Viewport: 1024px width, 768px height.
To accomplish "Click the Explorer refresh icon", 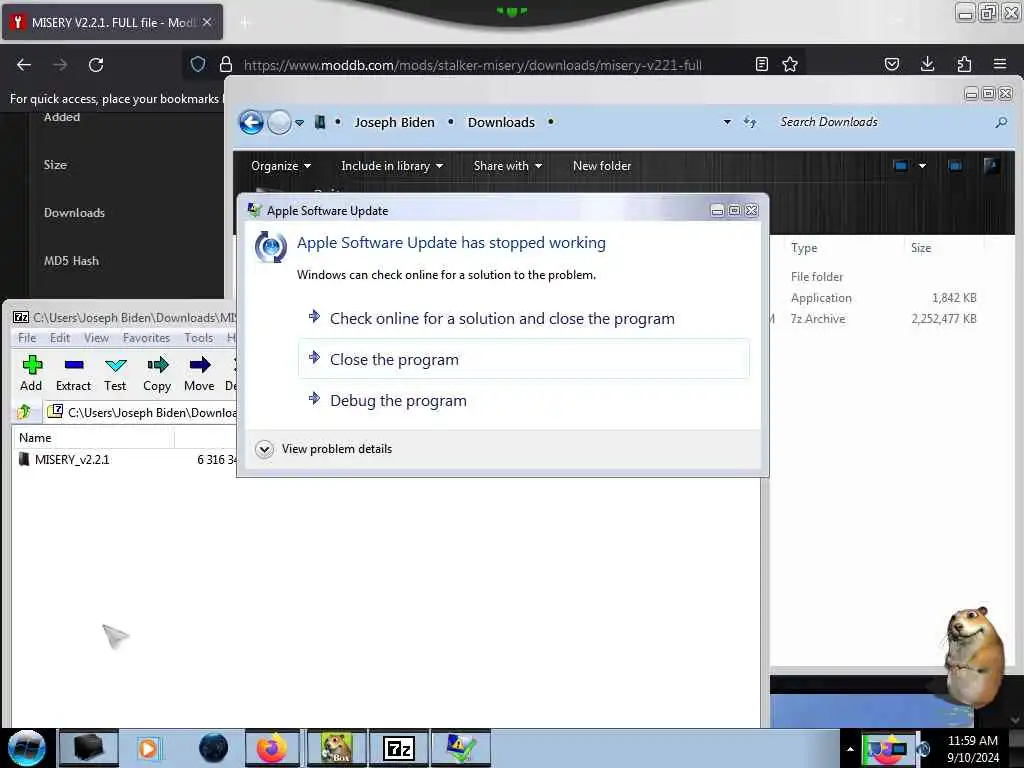I will 750,122.
